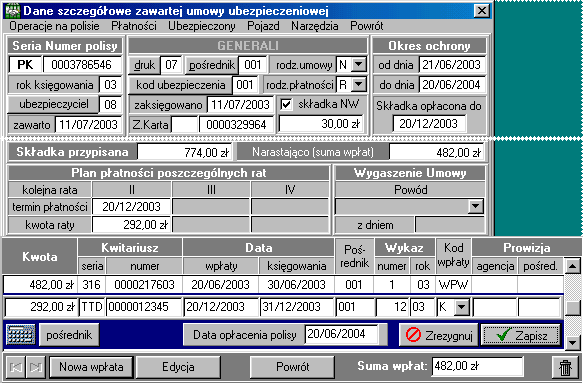The width and height of the screenshot is (583, 383).
Task: Go to first record arrow icon
Action: coord(16,367)
